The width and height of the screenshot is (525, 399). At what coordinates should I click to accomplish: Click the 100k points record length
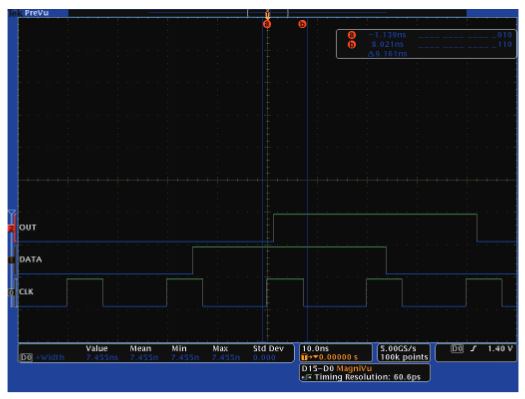click(x=404, y=357)
